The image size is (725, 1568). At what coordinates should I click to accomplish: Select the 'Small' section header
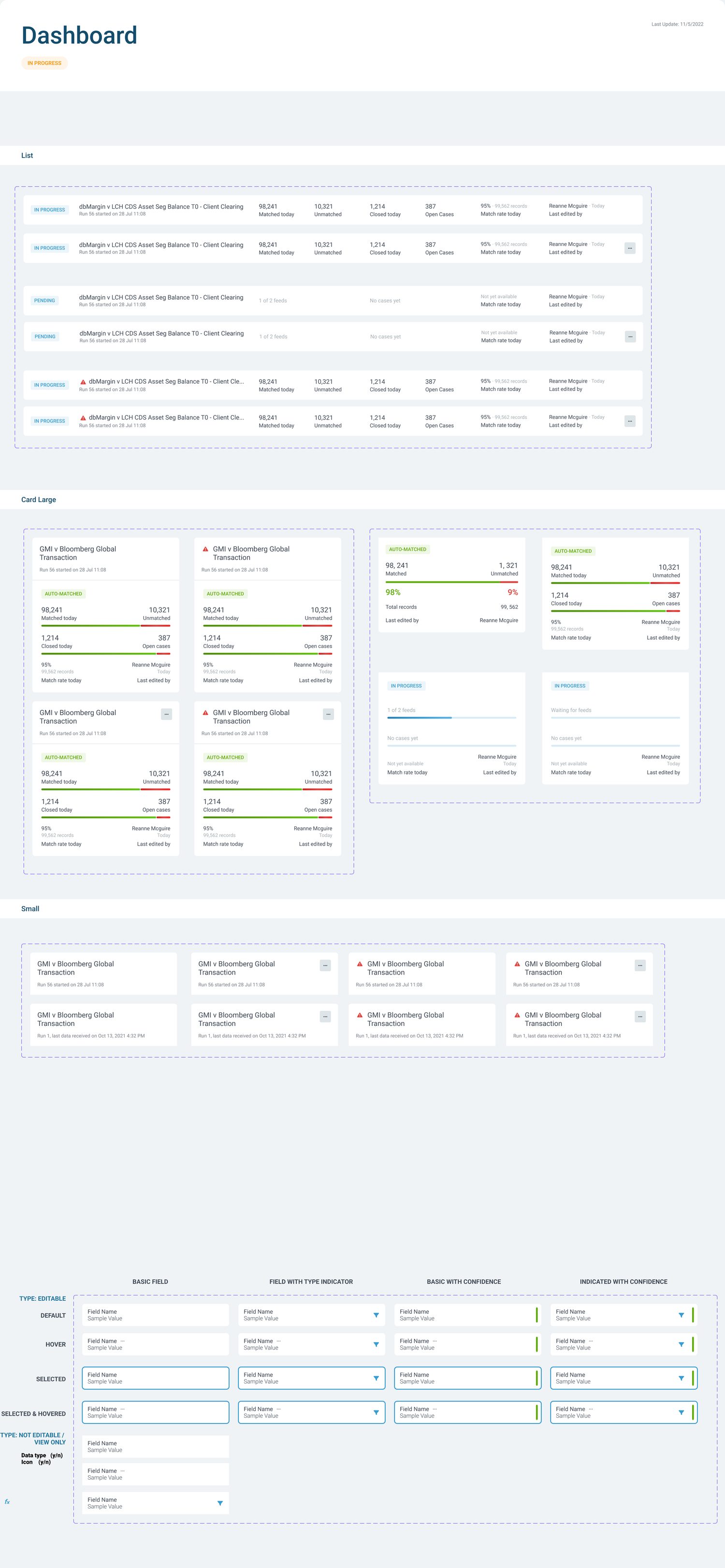[30, 909]
